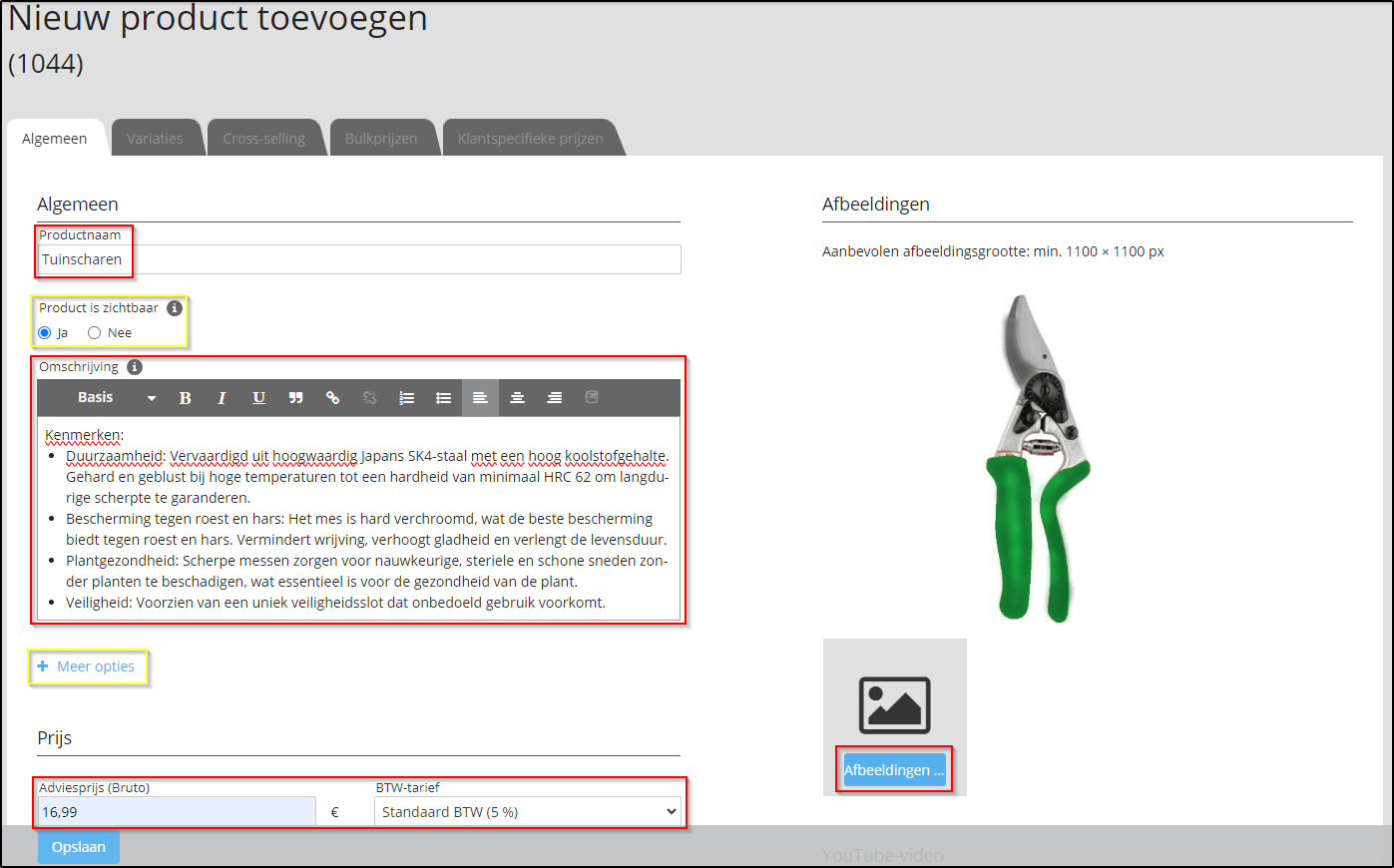The height and width of the screenshot is (868, 1394).
Task: Click the Afbeeldingen upload button
Action: click(x=893, y=769)
